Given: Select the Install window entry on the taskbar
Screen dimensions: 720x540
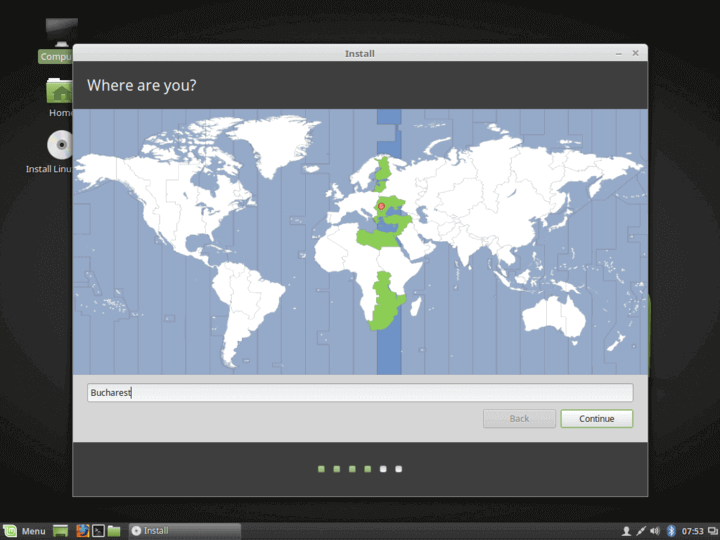Looking at the screenshot, I should [x=185, y=531].
